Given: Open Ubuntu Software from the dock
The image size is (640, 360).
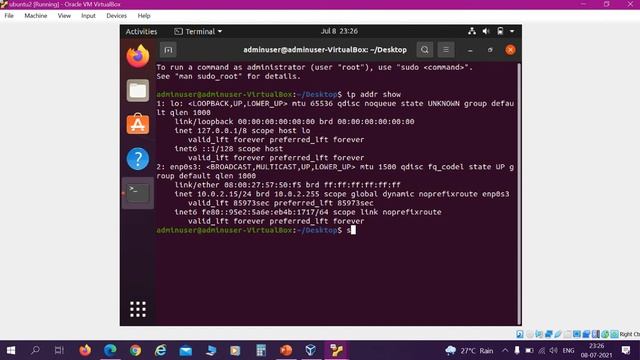Looking at the screenshot, I should pyautogui.click(x=138, y=124).
